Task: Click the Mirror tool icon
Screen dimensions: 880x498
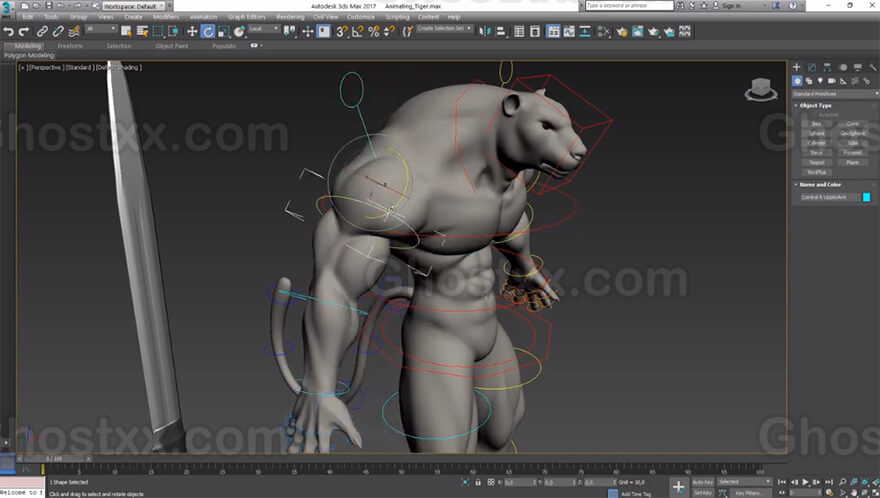Action: (x=484, y=31)
